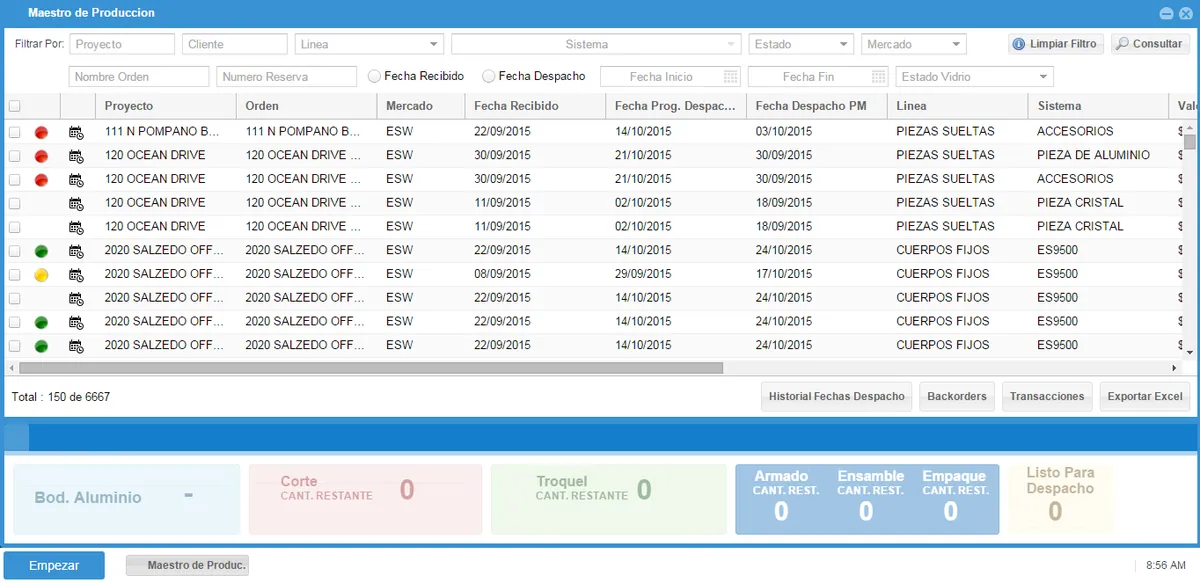The image size is (1200, 583).
Task: Click the calendar icon in the 111 N POMPANO row
Action: tap(76, 131)
